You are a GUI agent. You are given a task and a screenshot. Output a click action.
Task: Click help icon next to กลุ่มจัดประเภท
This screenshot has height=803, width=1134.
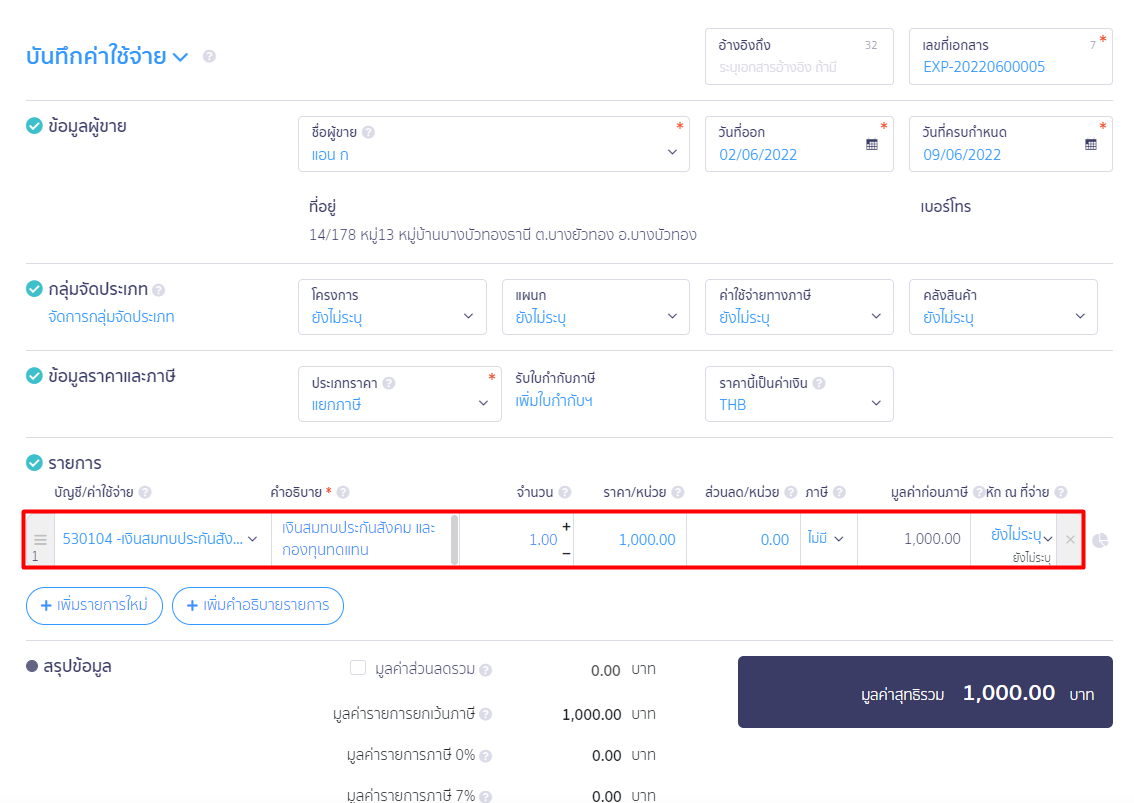point(158,290)
